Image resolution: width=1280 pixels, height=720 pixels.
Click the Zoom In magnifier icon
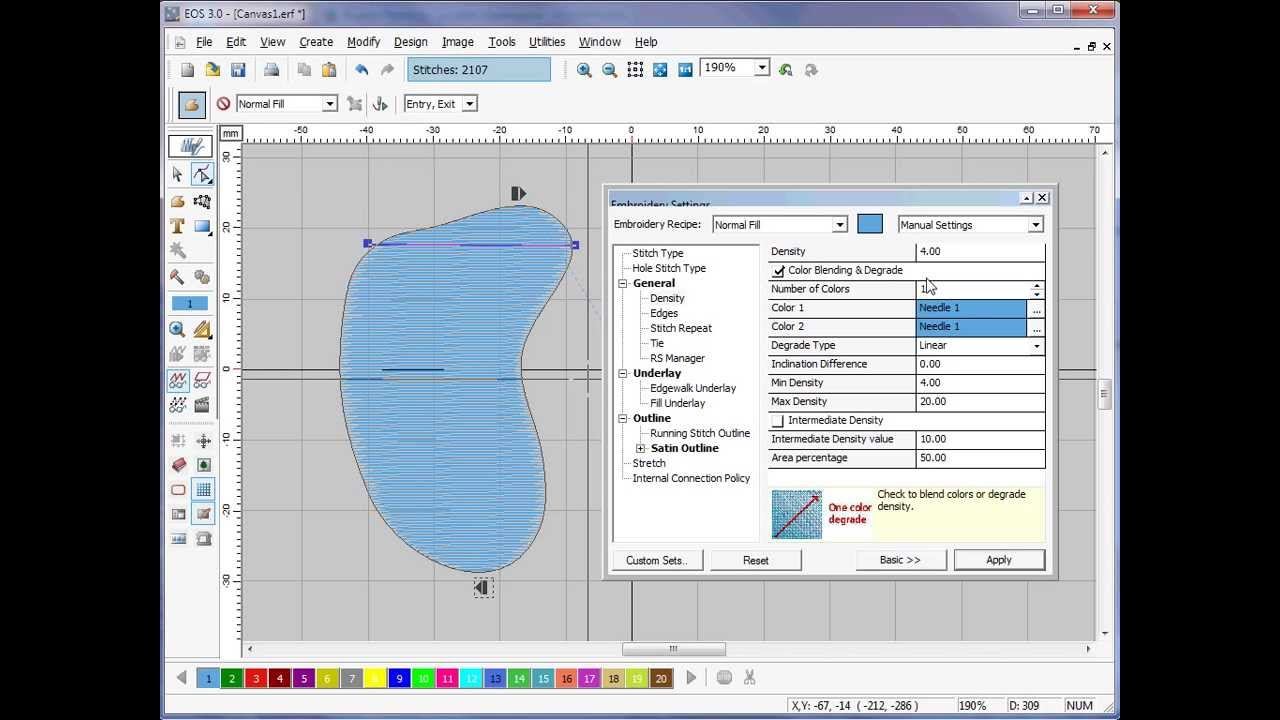(584, 70)
